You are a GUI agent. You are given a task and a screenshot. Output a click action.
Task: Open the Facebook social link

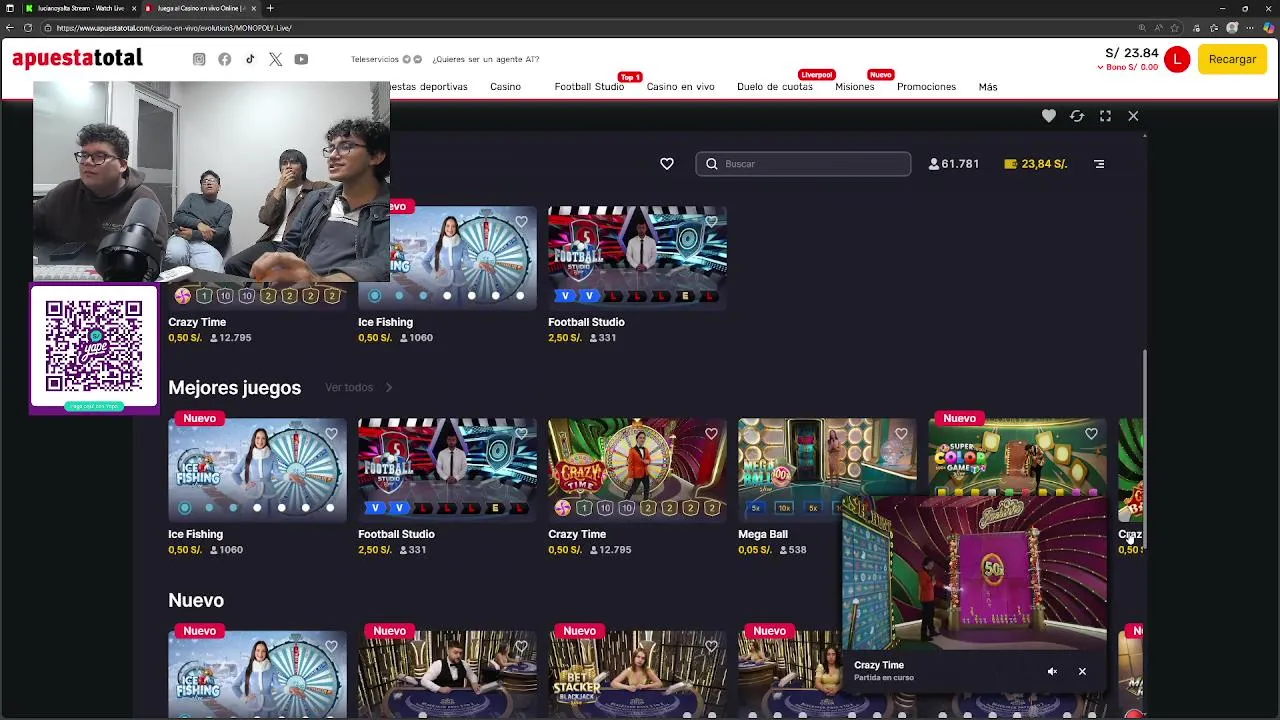coord(224,59)
